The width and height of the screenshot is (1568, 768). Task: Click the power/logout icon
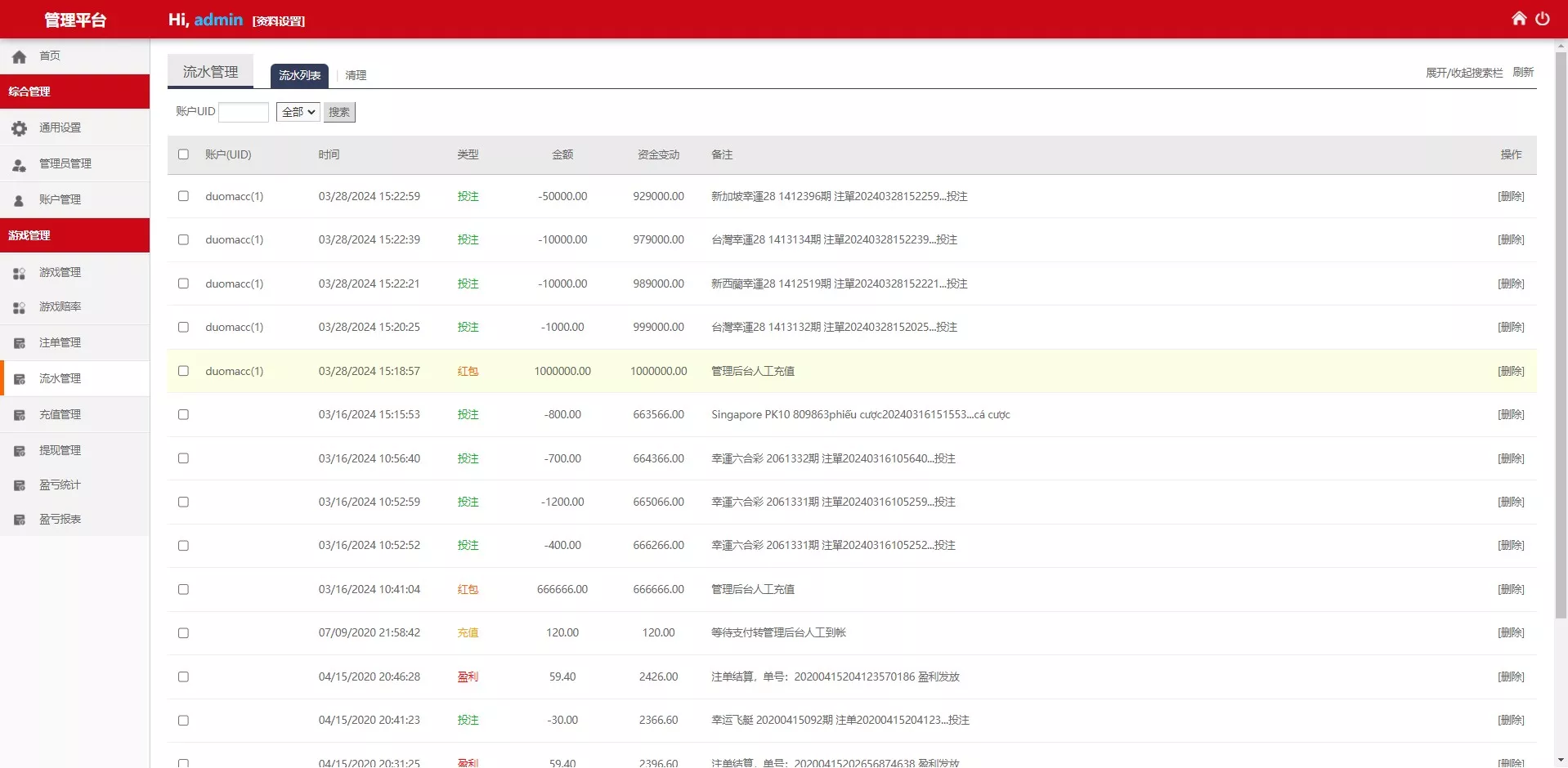pyautogui.click(x=1543, y=18)
